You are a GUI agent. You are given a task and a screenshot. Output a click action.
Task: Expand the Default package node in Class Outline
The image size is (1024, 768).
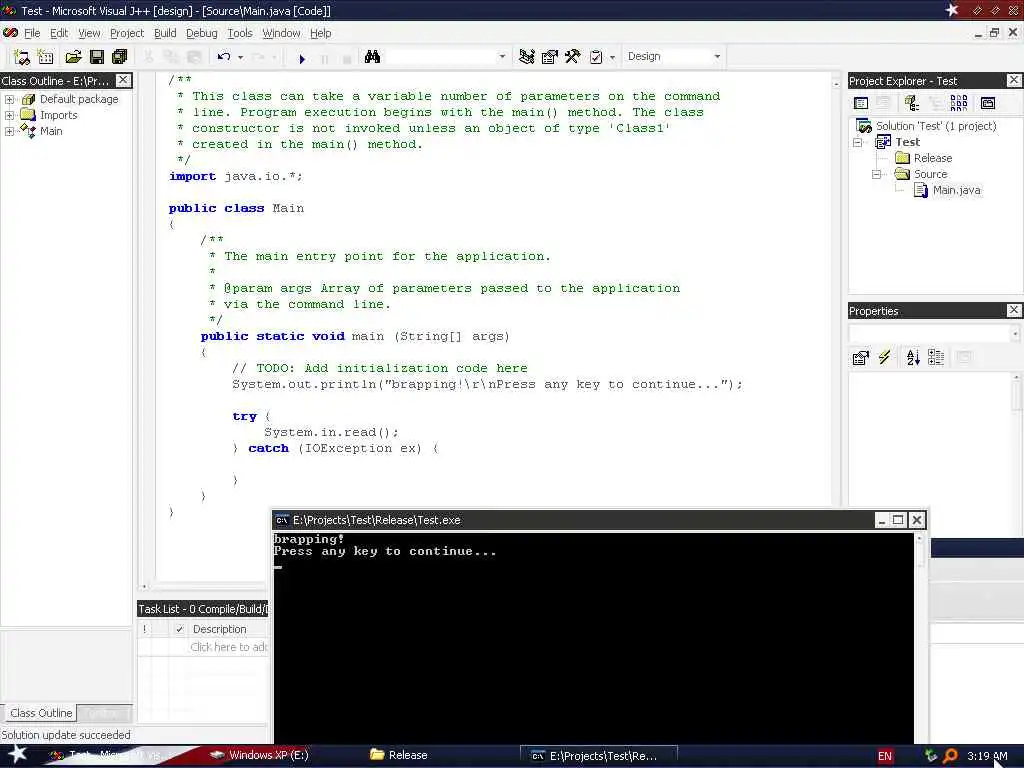click(9, 99)
